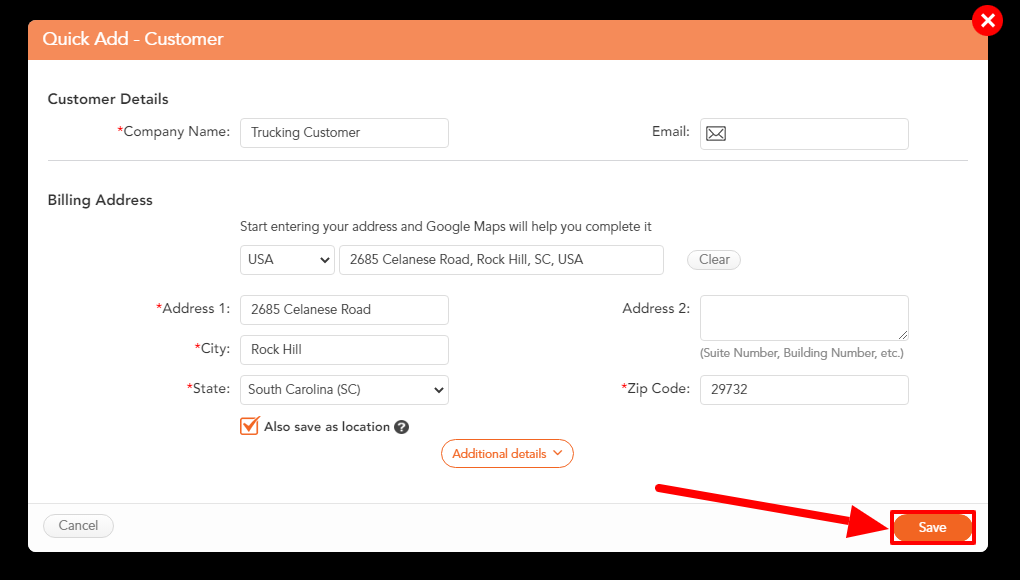Click the envelope icon in the Email field
The height and width of the screenshot is (580, 1020).
coord(716,134)
